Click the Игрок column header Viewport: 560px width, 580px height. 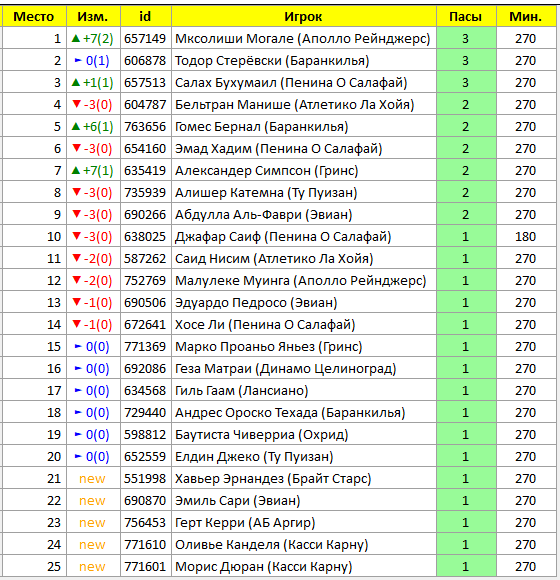click(304, 17)
